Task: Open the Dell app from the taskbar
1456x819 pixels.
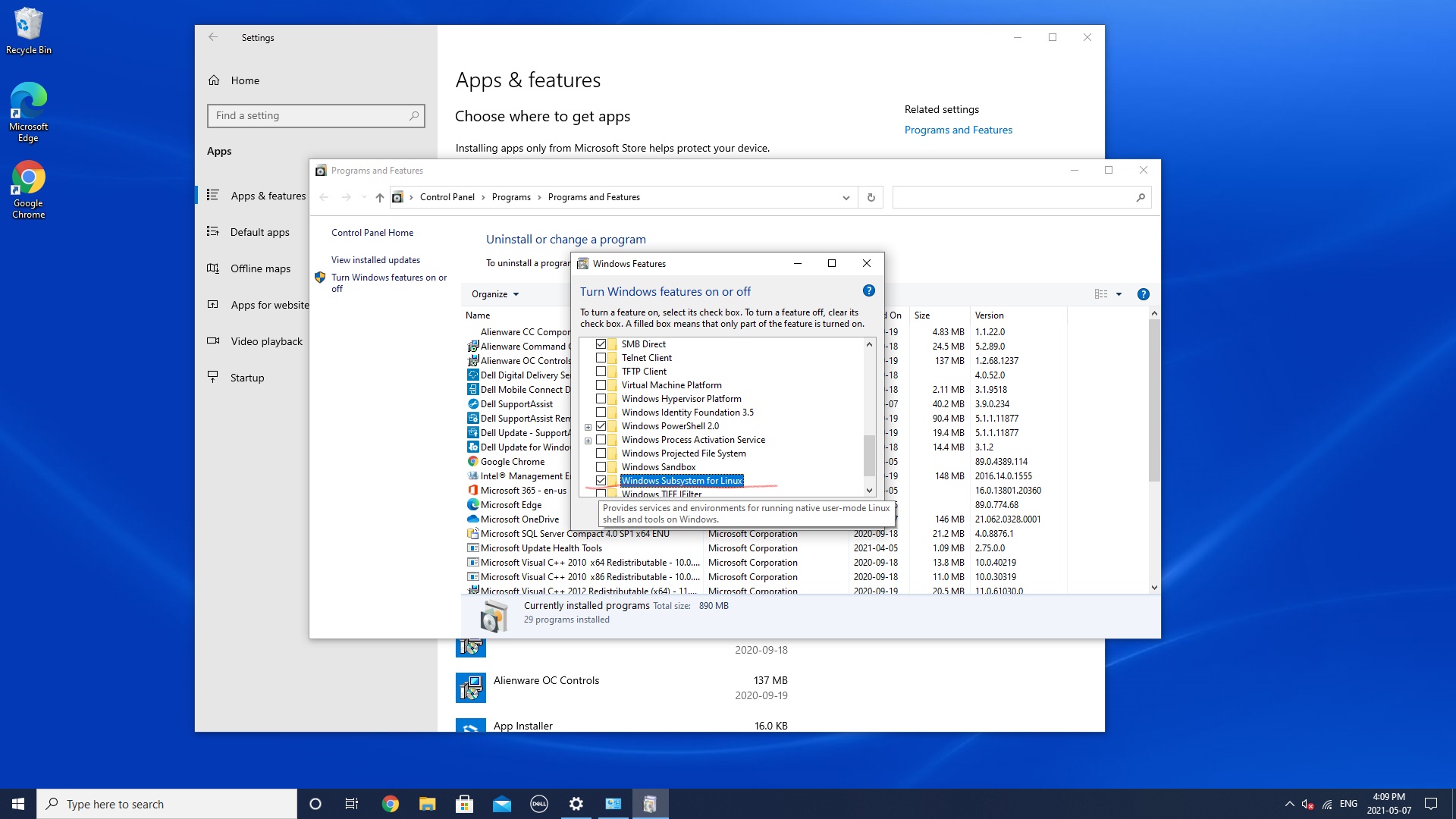Action: click(539, 804)
